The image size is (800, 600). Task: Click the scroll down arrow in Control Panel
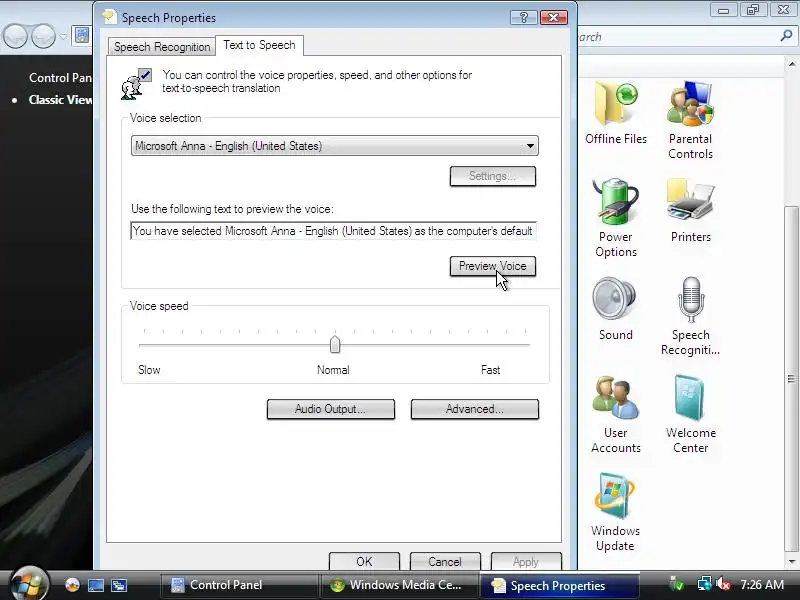[791, 561]
